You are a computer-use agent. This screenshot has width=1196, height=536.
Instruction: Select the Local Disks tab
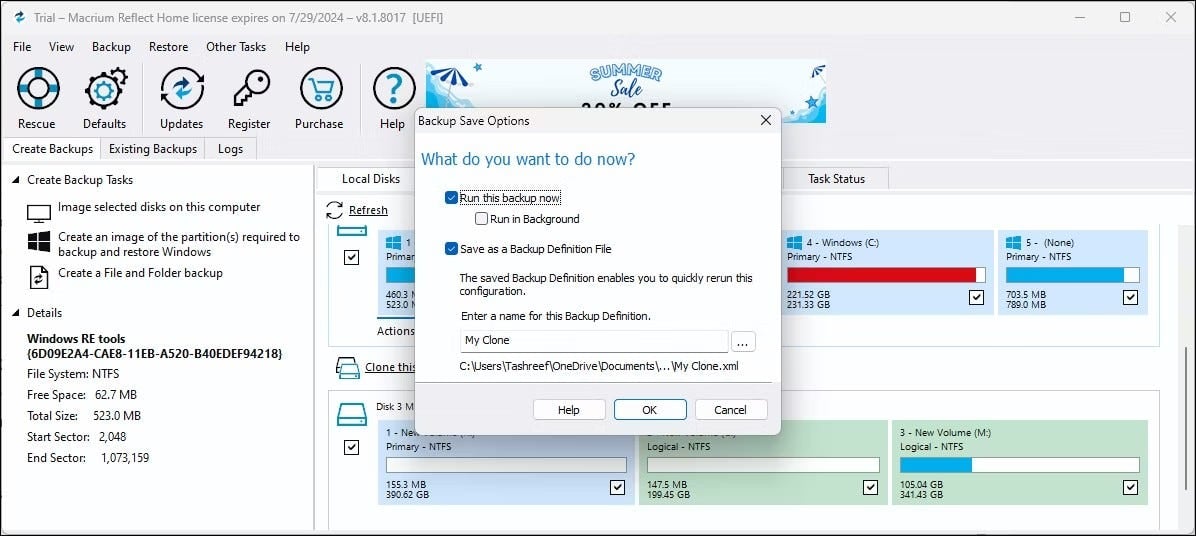click(x=371, y=178)
